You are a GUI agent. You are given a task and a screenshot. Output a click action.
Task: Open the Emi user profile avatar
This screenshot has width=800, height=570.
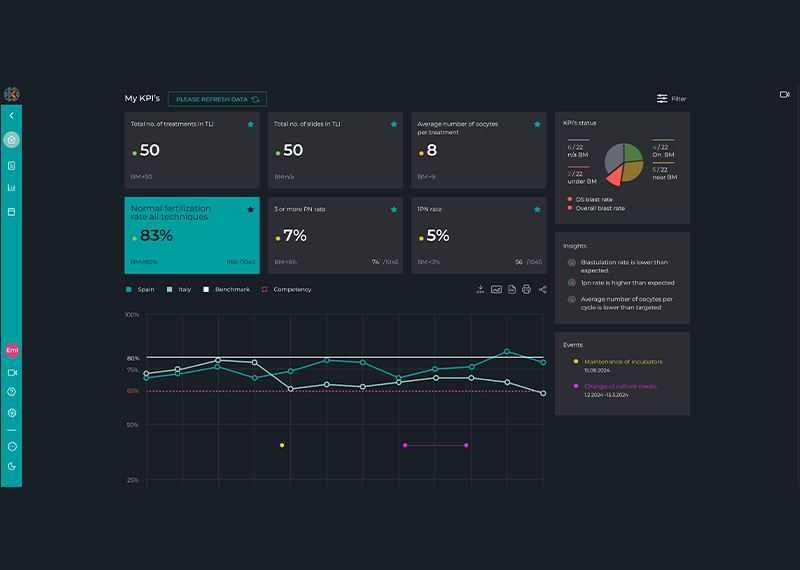[12, 351]
